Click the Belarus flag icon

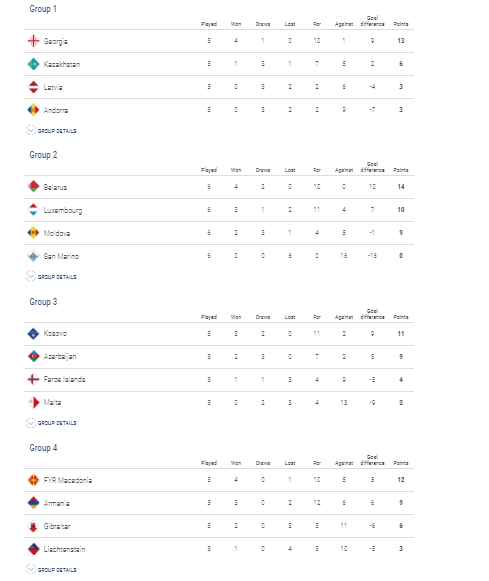33,186
